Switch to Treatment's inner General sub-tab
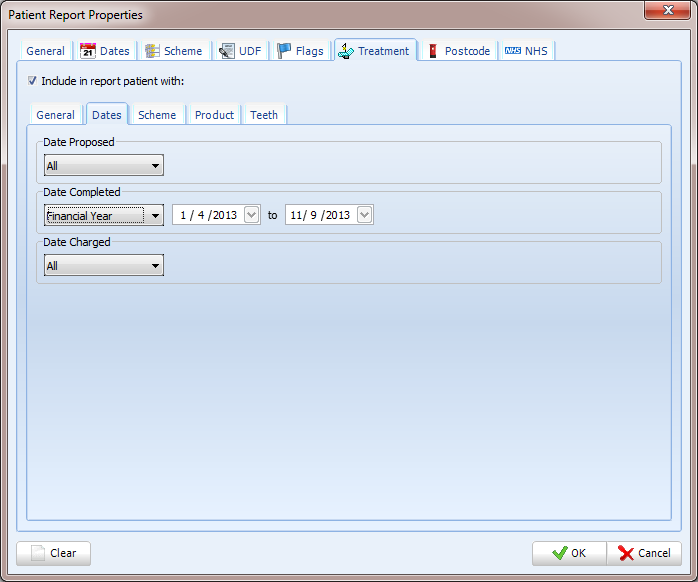 (56, 115)
